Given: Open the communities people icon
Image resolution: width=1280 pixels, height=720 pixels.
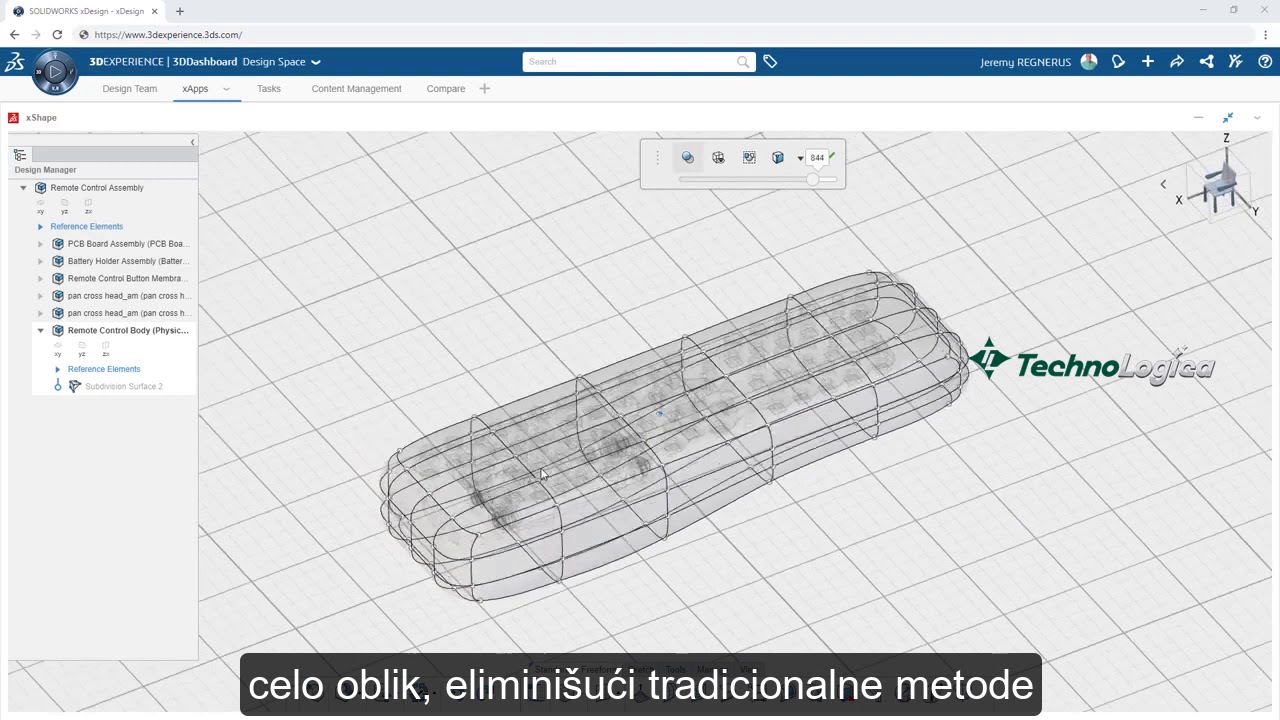Looking at the screenshot, I should pos(1236,62).
